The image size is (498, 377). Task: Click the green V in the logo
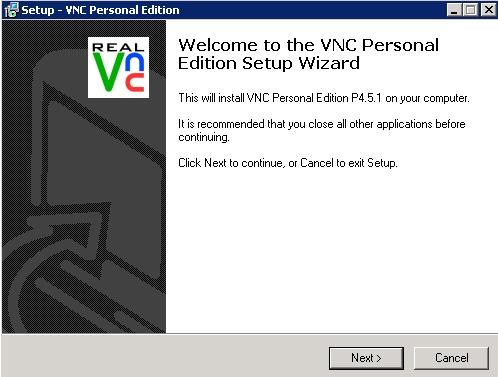click(x=108, y=72)
